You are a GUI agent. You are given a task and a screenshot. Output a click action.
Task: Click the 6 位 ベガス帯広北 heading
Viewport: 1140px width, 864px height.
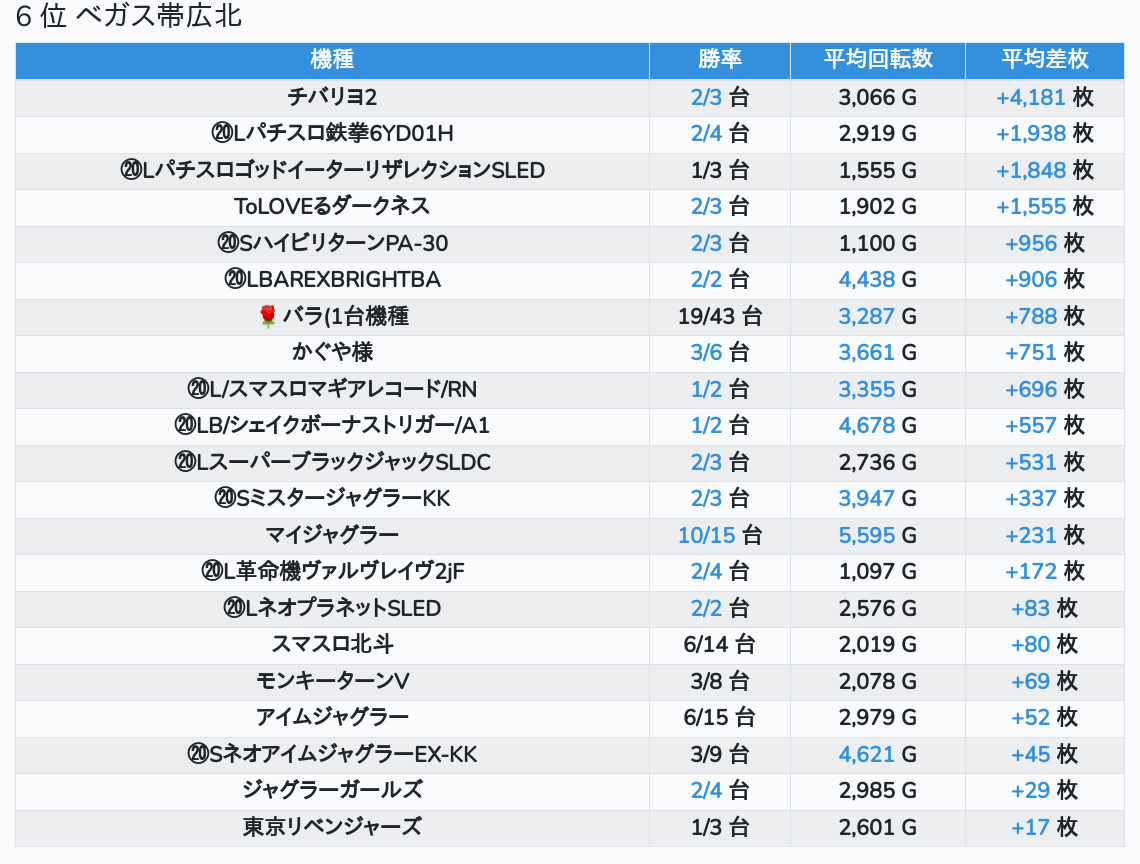129,17
